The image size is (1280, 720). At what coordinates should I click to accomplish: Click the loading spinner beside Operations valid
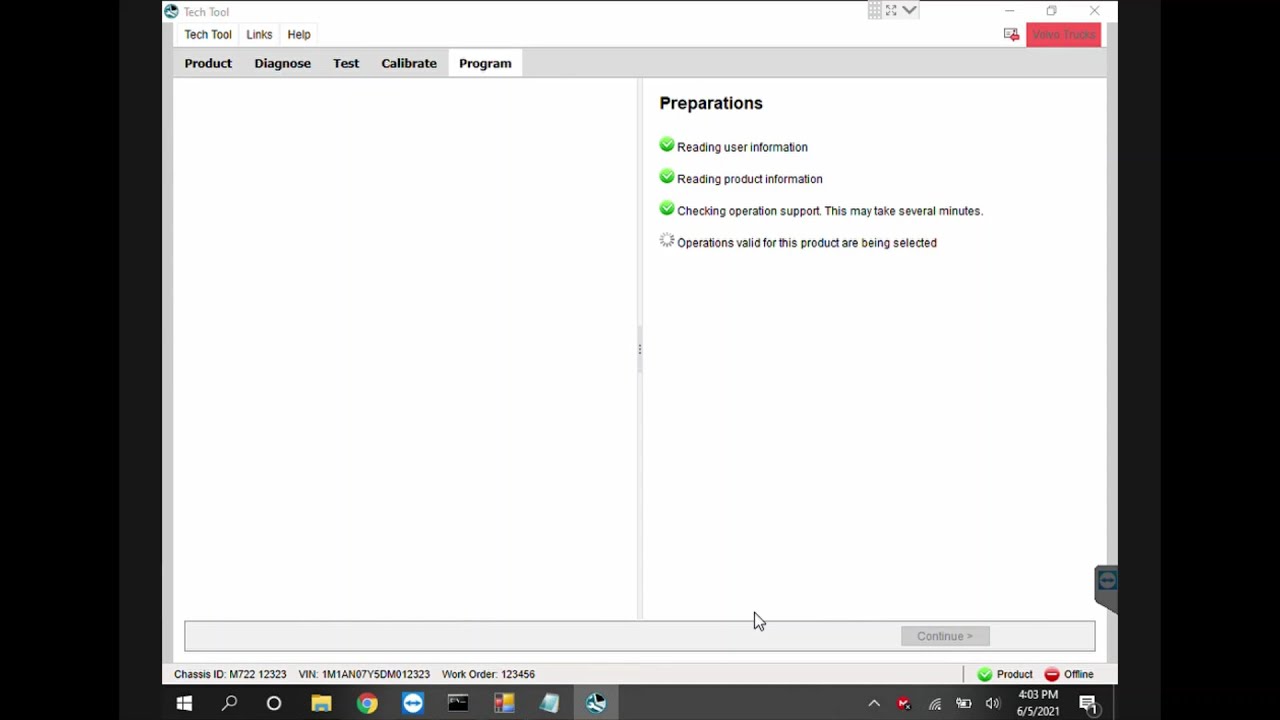coord(667,241)
